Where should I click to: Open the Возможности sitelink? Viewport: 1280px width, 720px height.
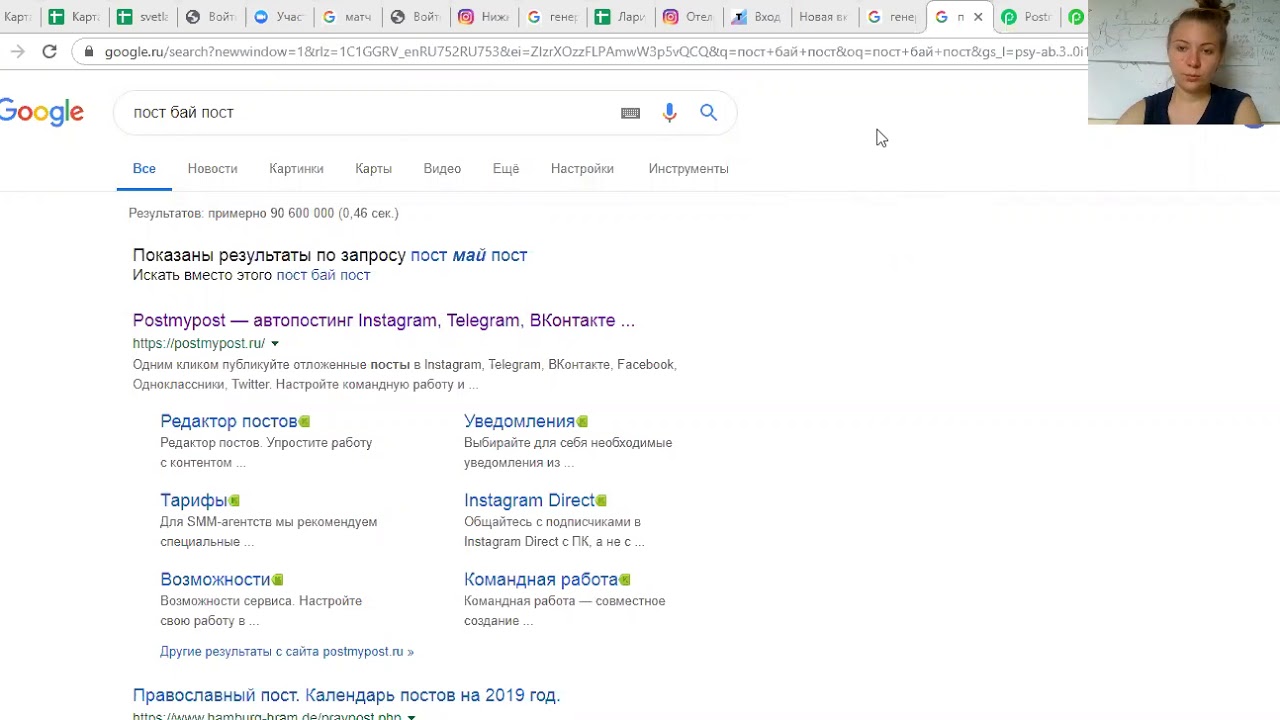click(216, 579)
